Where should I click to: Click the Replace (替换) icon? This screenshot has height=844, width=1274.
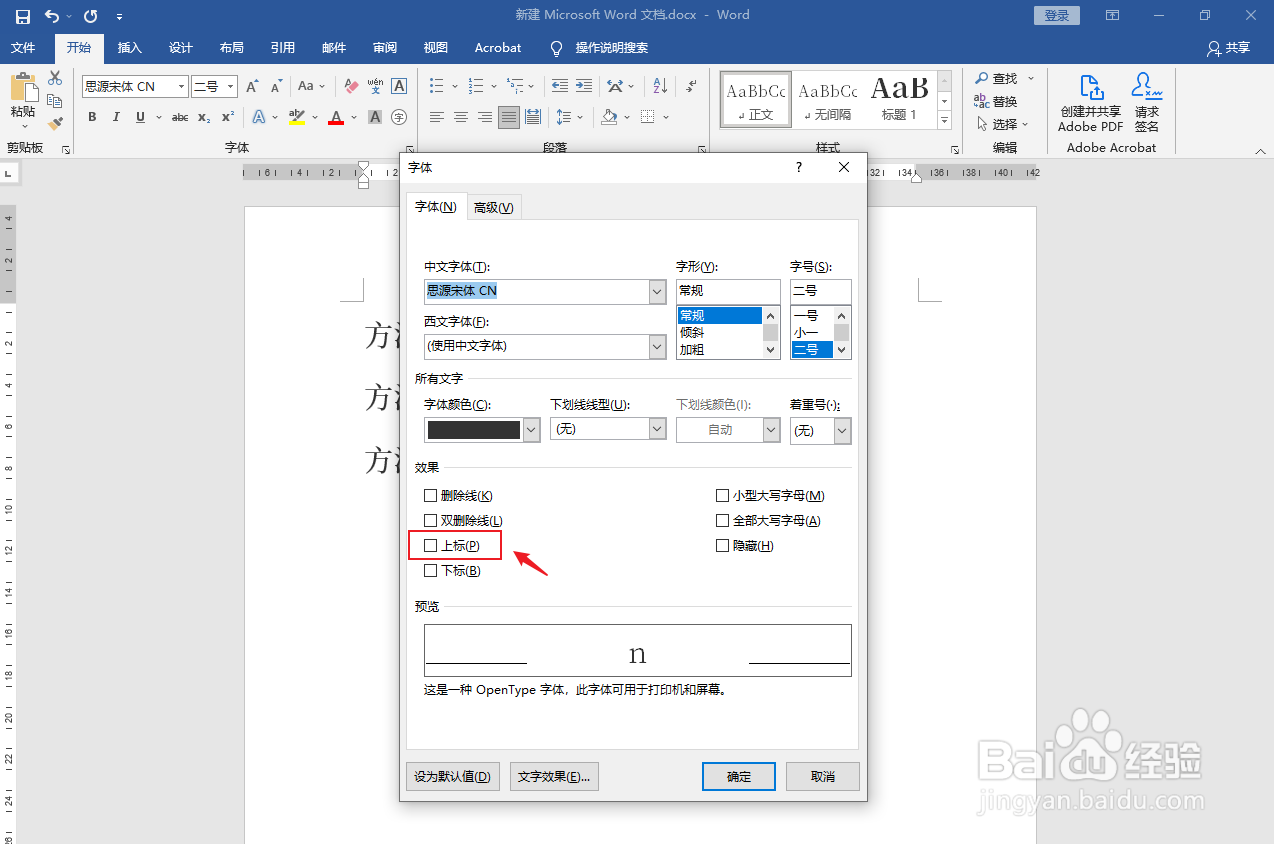pos(995,101)
